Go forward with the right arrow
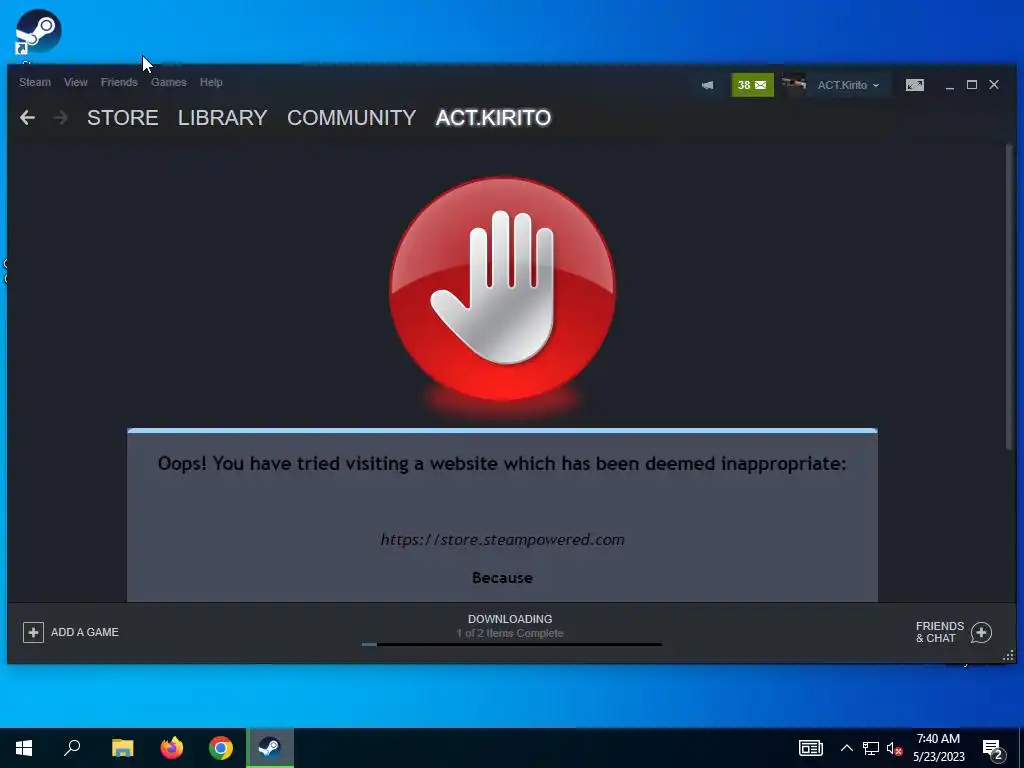 (60, 118)
